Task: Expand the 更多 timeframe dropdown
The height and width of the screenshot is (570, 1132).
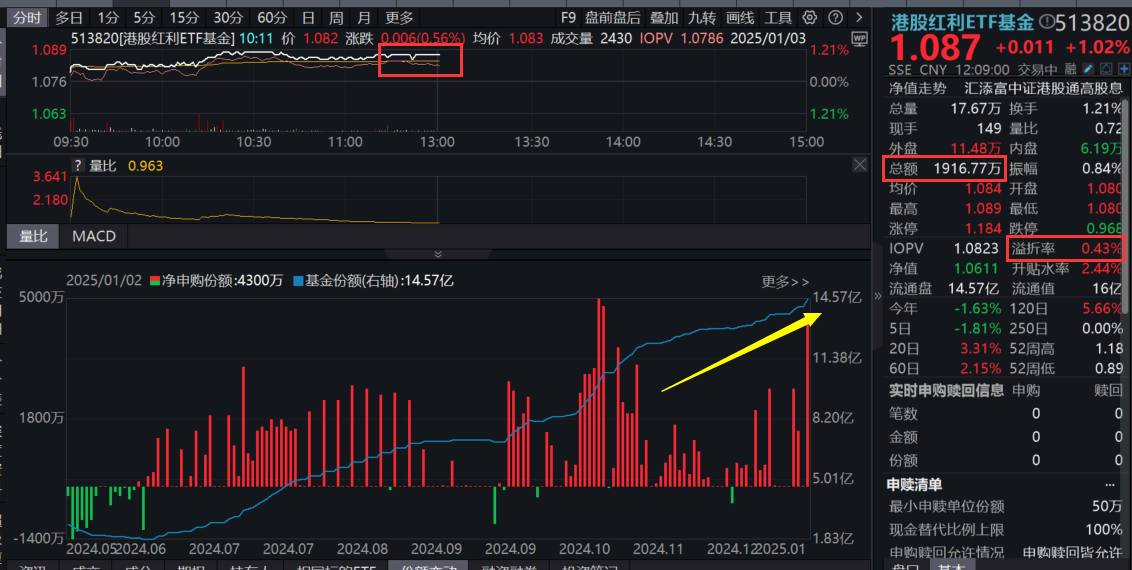Action: (x=399, y=18)
